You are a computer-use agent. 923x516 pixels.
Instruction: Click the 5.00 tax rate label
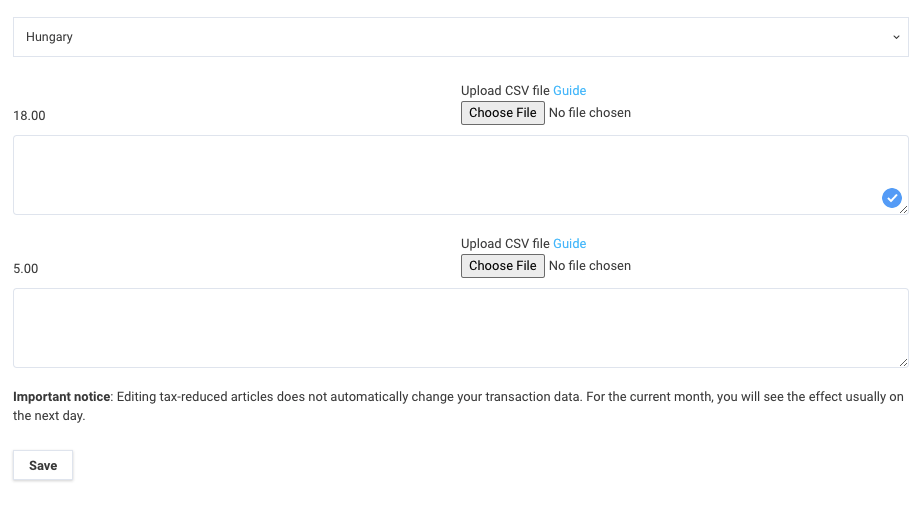point(26,269)
